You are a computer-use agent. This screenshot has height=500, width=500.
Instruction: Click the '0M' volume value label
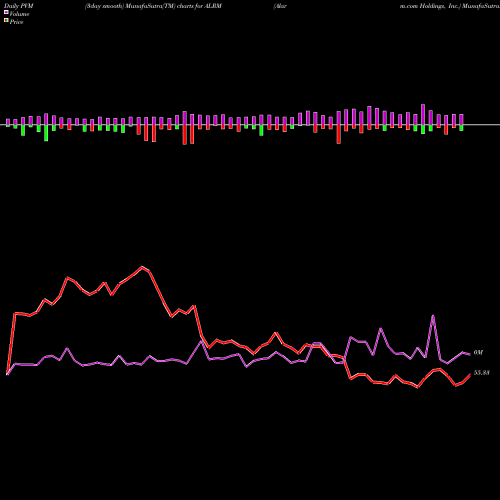(x=478, y=352)
